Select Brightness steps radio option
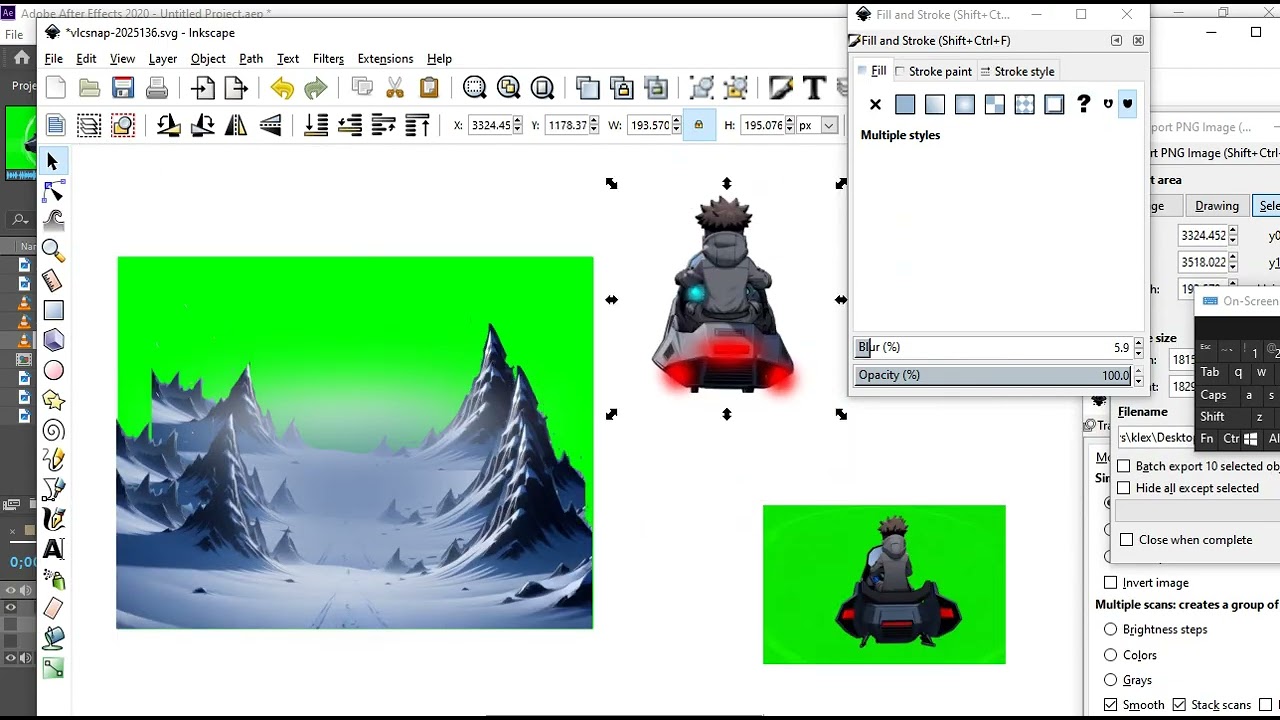 pos(1111,629)
